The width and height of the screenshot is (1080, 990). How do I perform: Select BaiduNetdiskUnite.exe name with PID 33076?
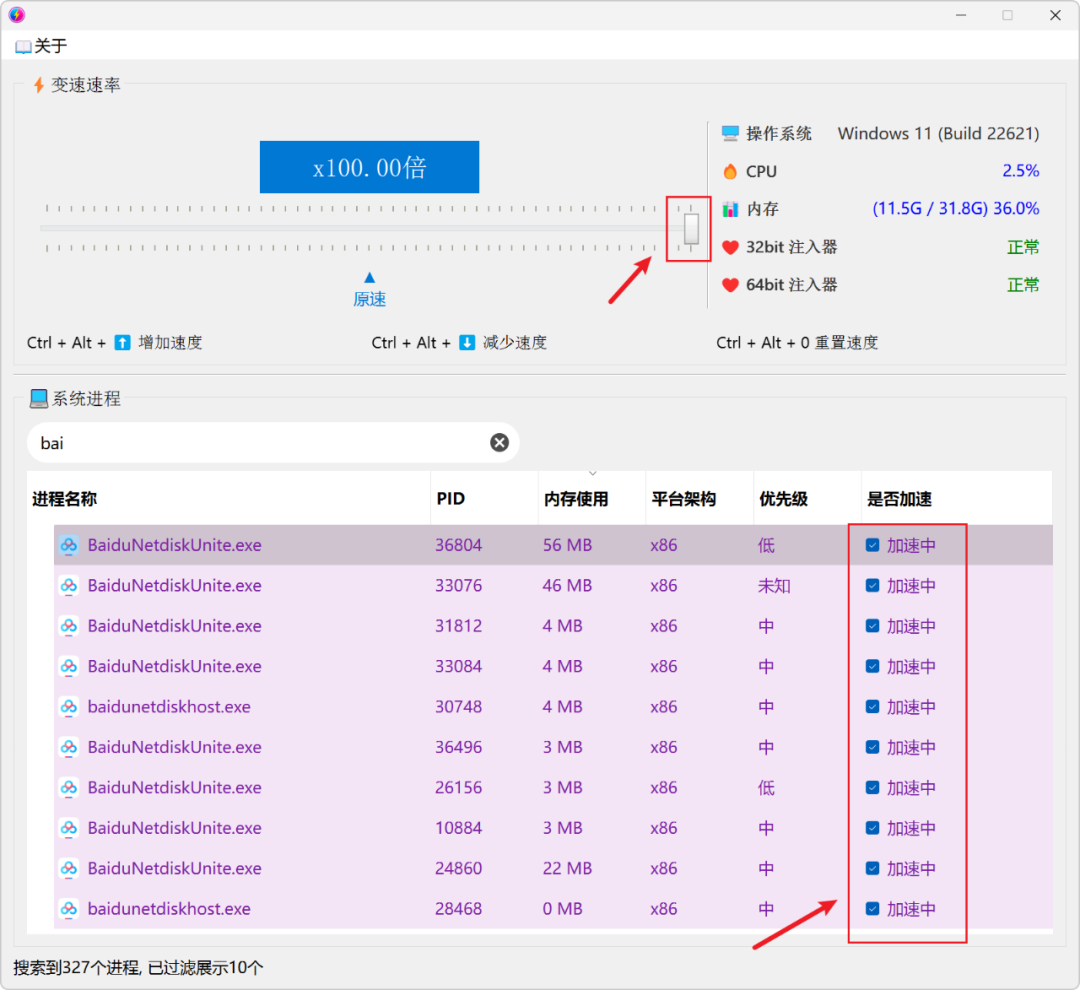click(x=174, y=586)
